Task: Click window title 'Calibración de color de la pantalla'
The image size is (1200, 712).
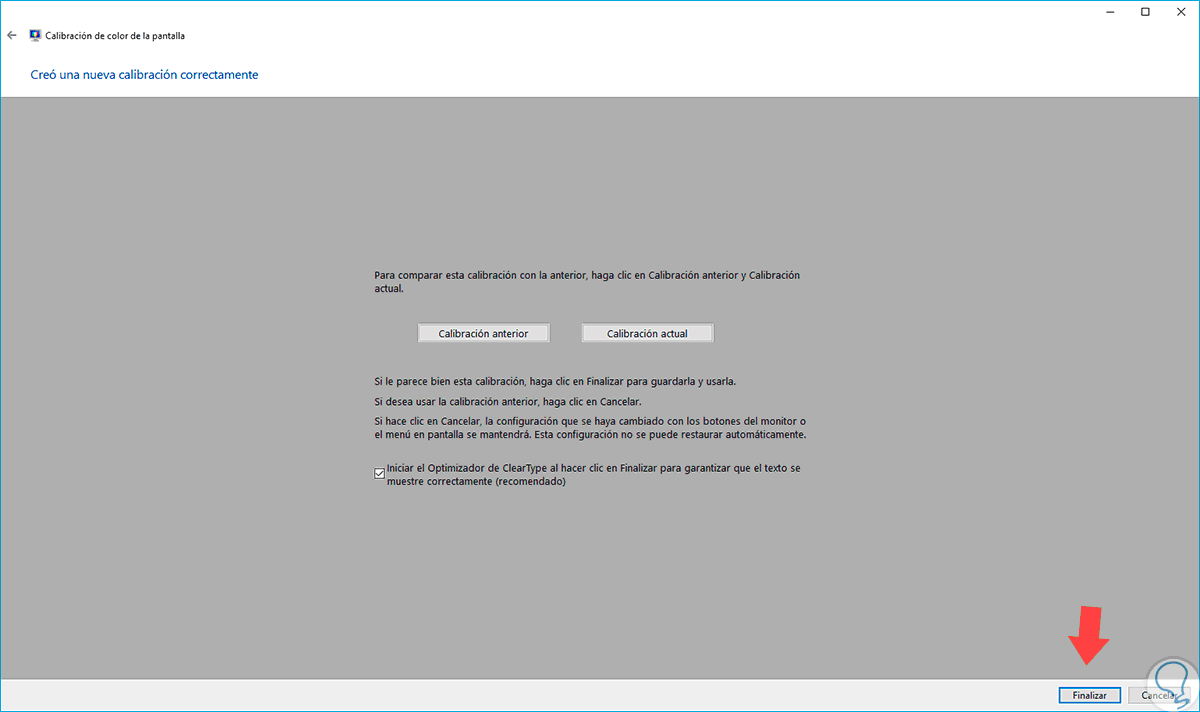Action: (x=115, y=35)
